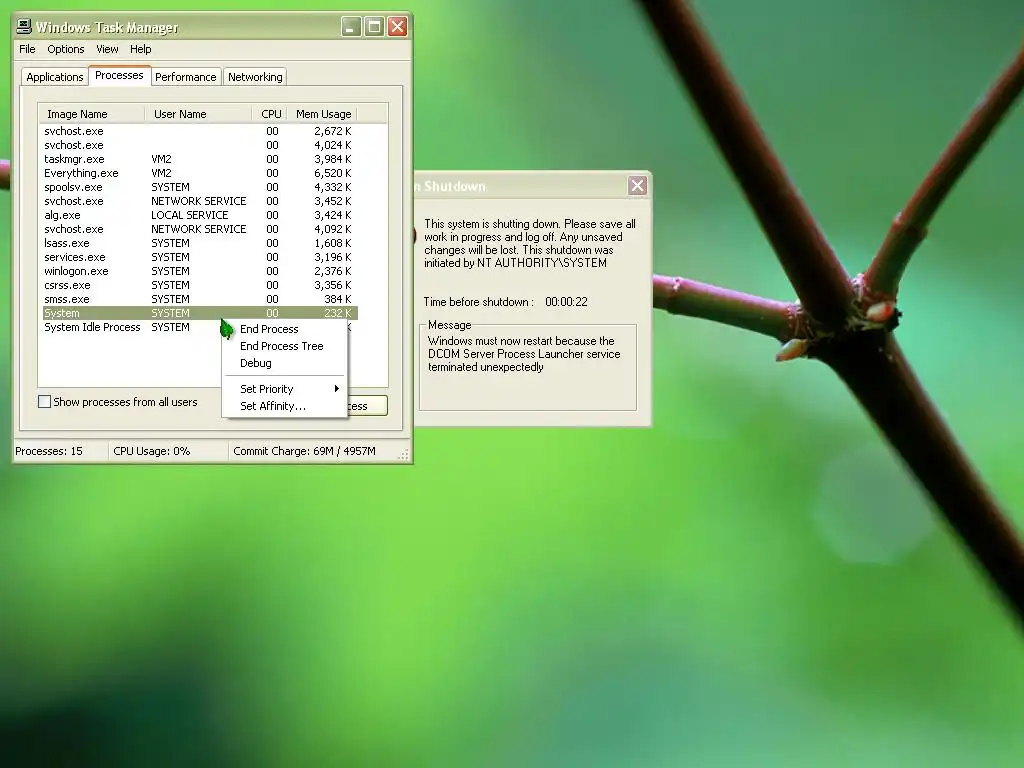Screen dimensions: 1024x768
Task: Open the Help menu
Action: click(x=140, y=49)
